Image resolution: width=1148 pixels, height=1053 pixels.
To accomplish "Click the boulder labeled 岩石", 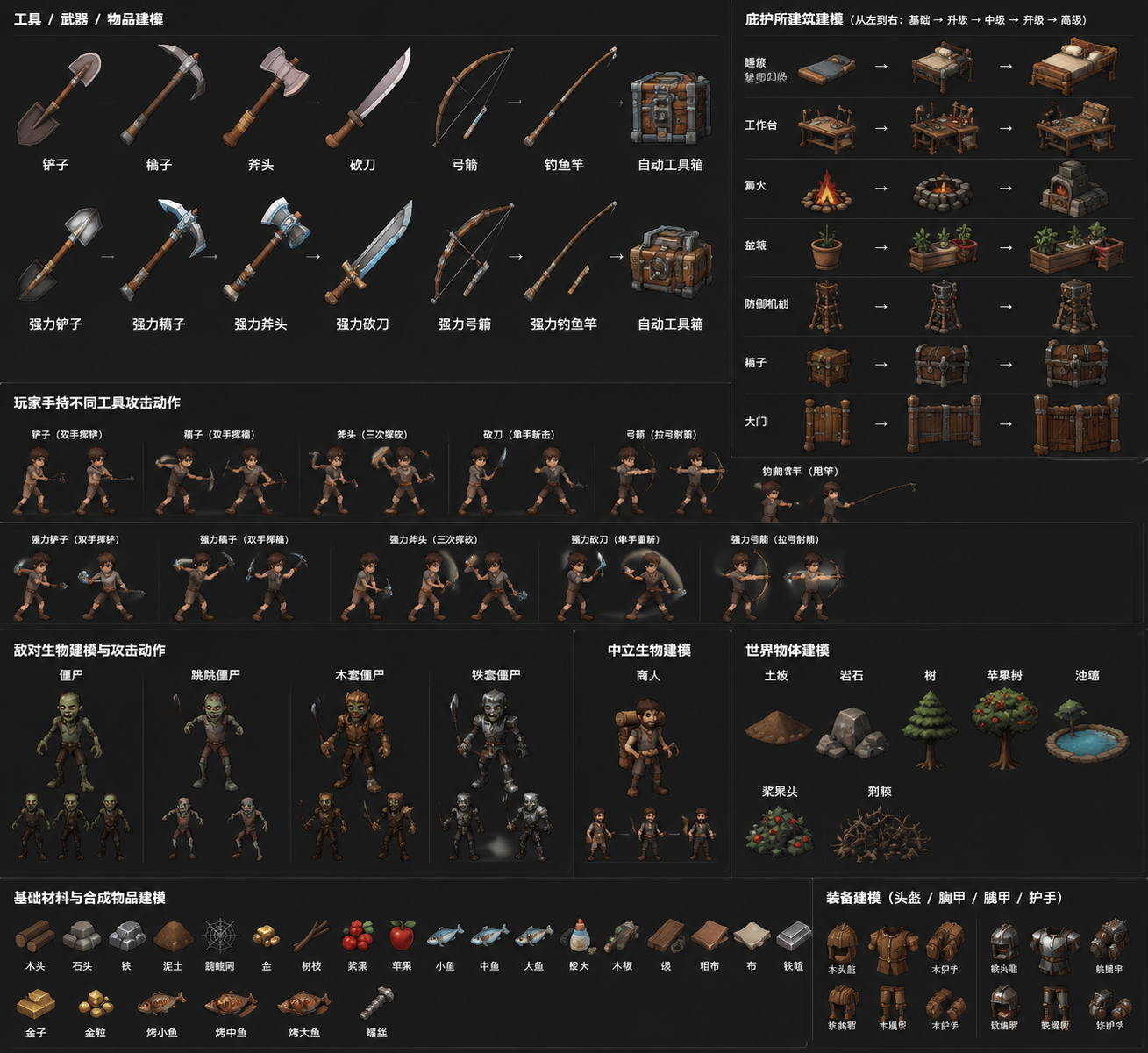I will tap(852, 733).
